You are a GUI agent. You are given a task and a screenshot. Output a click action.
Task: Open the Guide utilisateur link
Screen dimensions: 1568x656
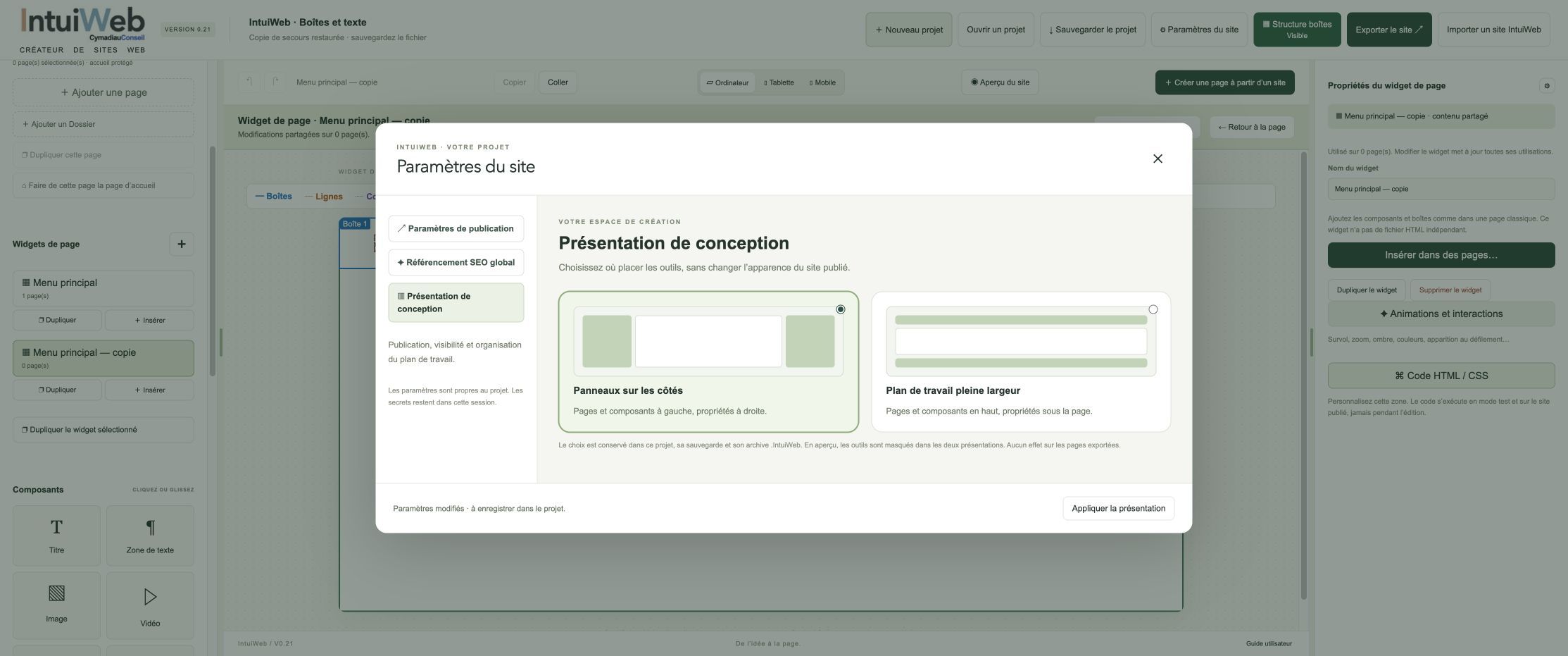(1269, 643)
